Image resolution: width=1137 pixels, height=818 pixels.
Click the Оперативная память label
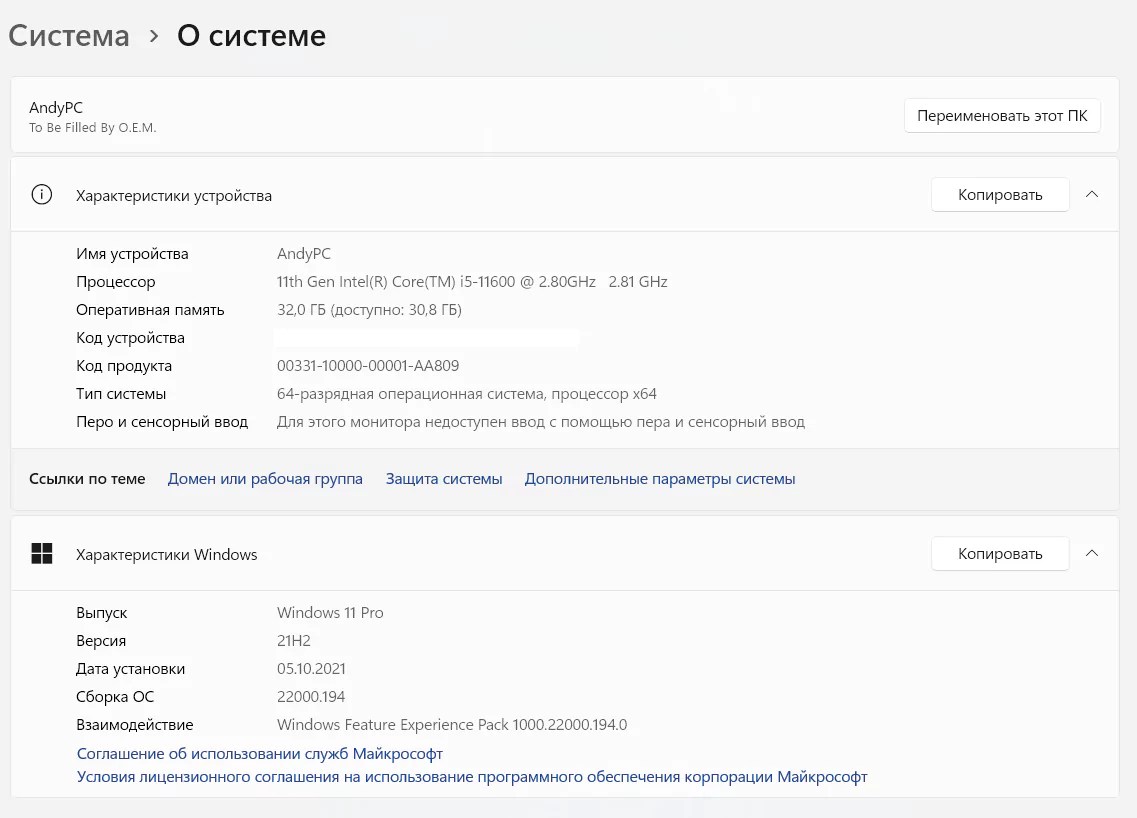(150, 310)
